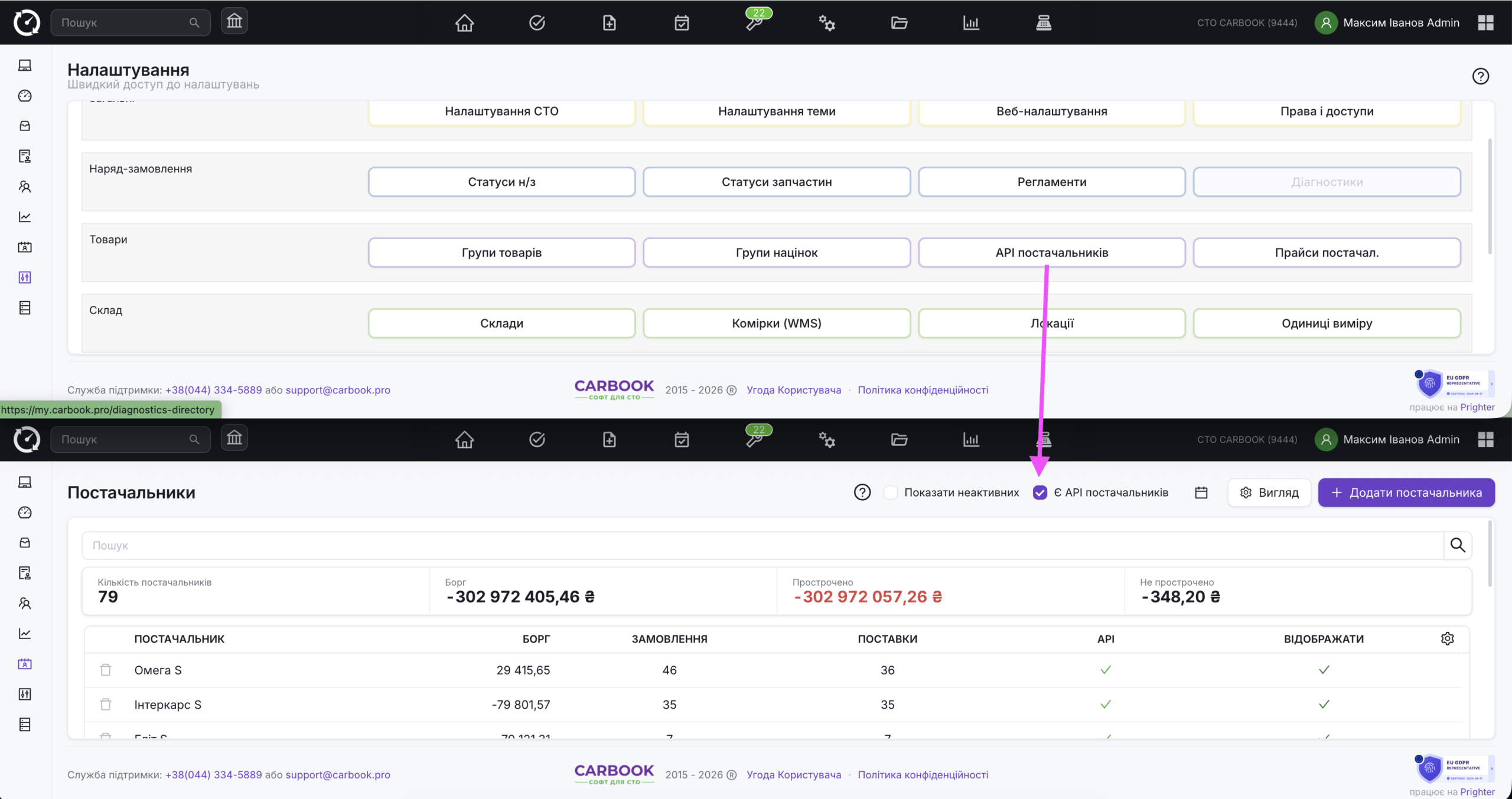The width and height of the screenshot is (1512, 799).
Task: Click the trash icon for Інтеркарс S
Action: 106,704
